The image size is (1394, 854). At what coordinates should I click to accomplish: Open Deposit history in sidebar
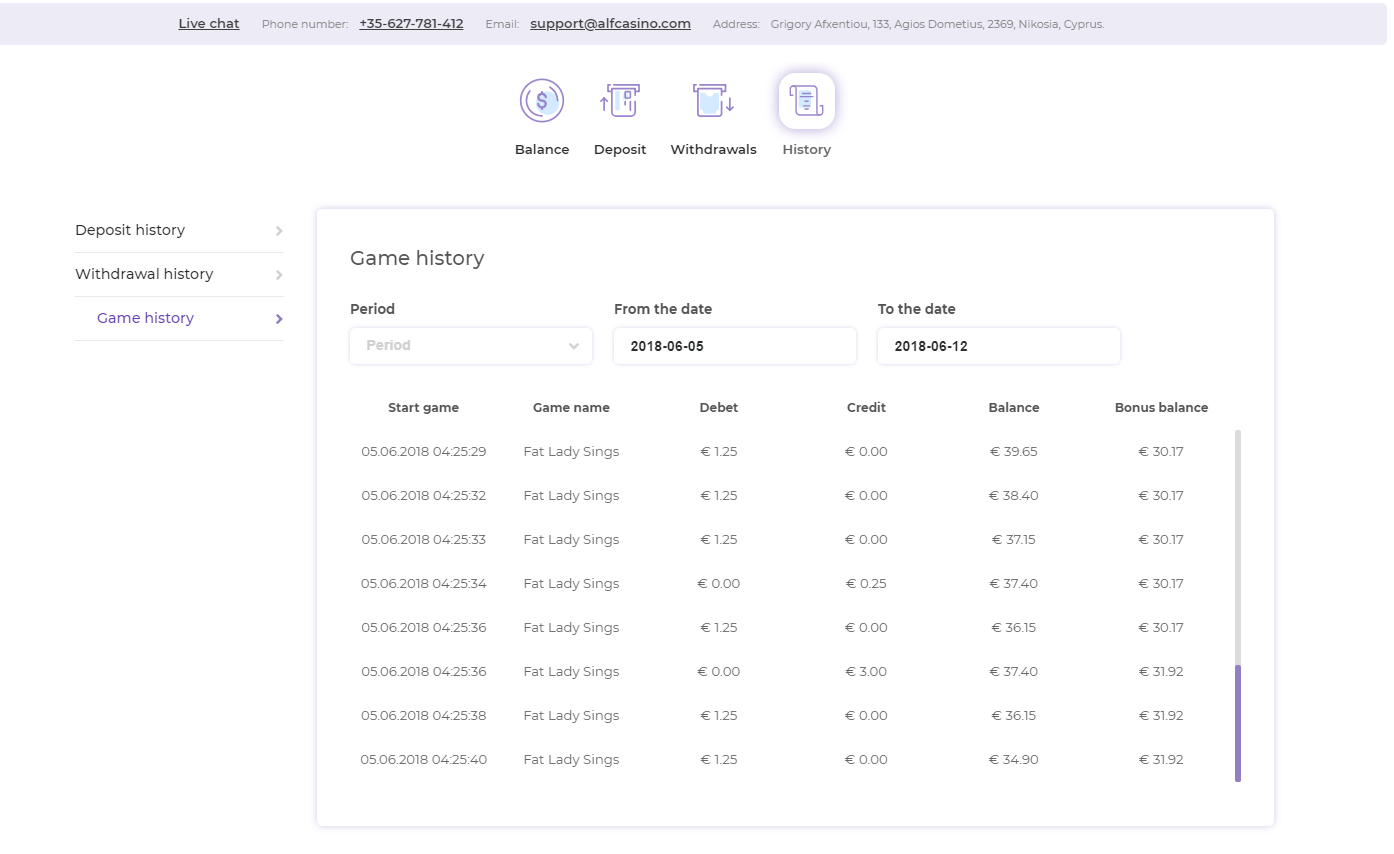[179, 230]
